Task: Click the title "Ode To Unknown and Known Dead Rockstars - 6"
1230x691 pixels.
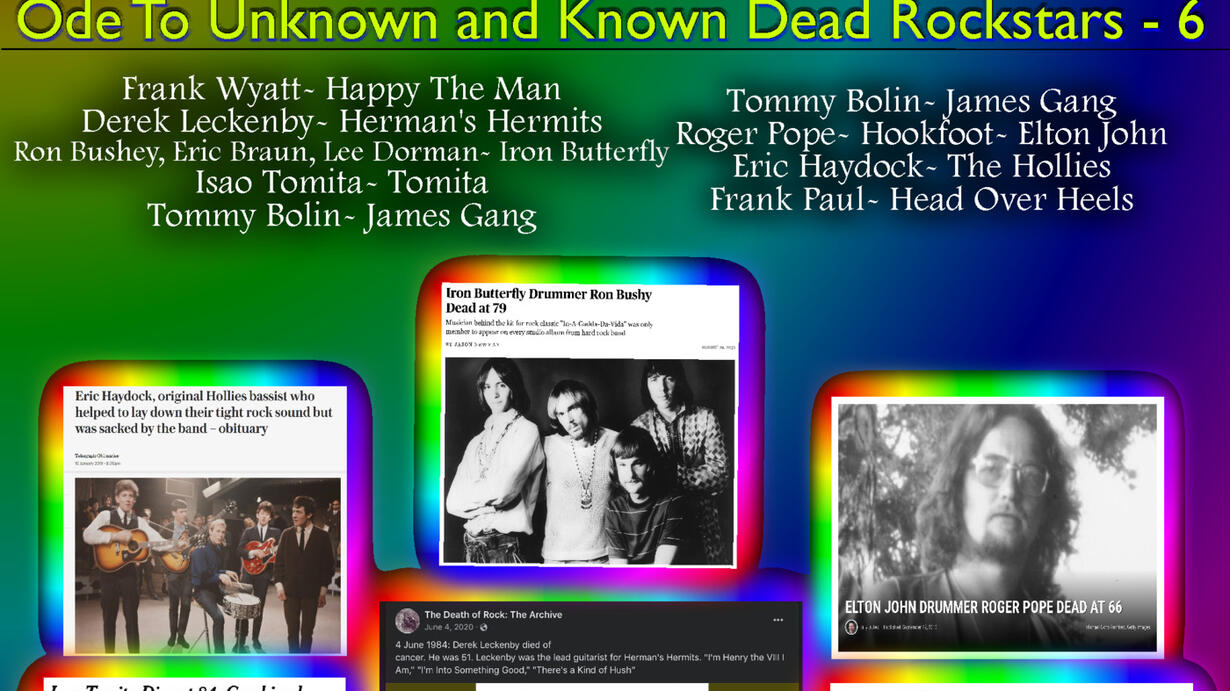Action: point(611,22)
